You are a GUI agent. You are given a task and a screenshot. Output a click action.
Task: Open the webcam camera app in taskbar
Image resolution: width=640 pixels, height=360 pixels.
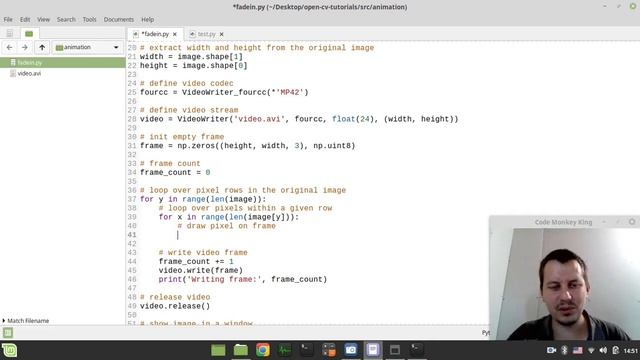click(x=351, y=350)
